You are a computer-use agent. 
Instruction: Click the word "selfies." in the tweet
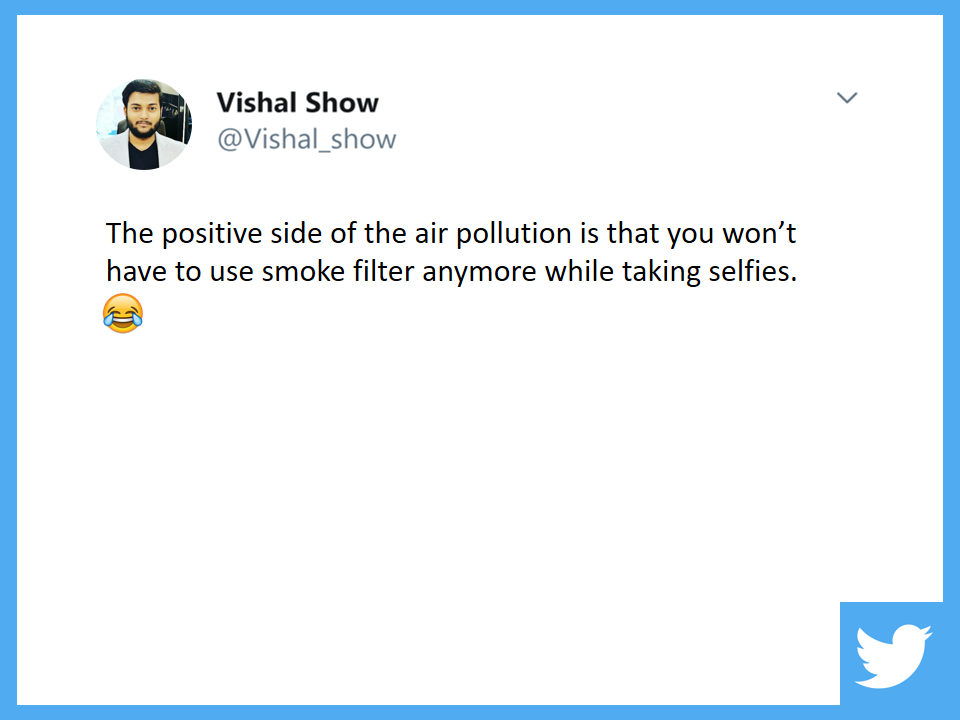[752, 271]
